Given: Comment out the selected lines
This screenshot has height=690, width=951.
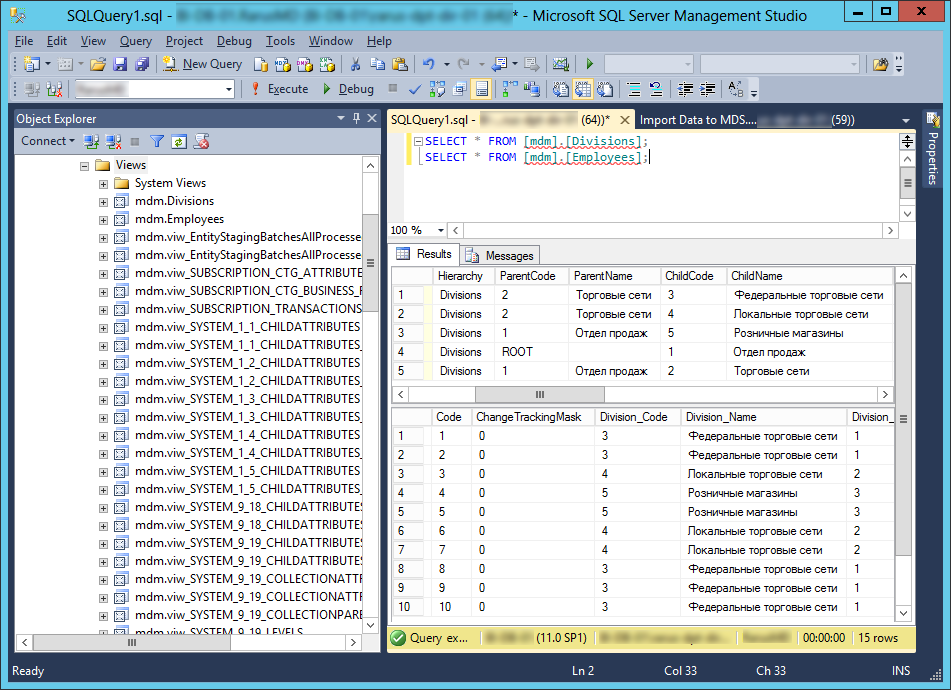Looking at the screenshot, I should pyautogui.click(x=634, y=89).
